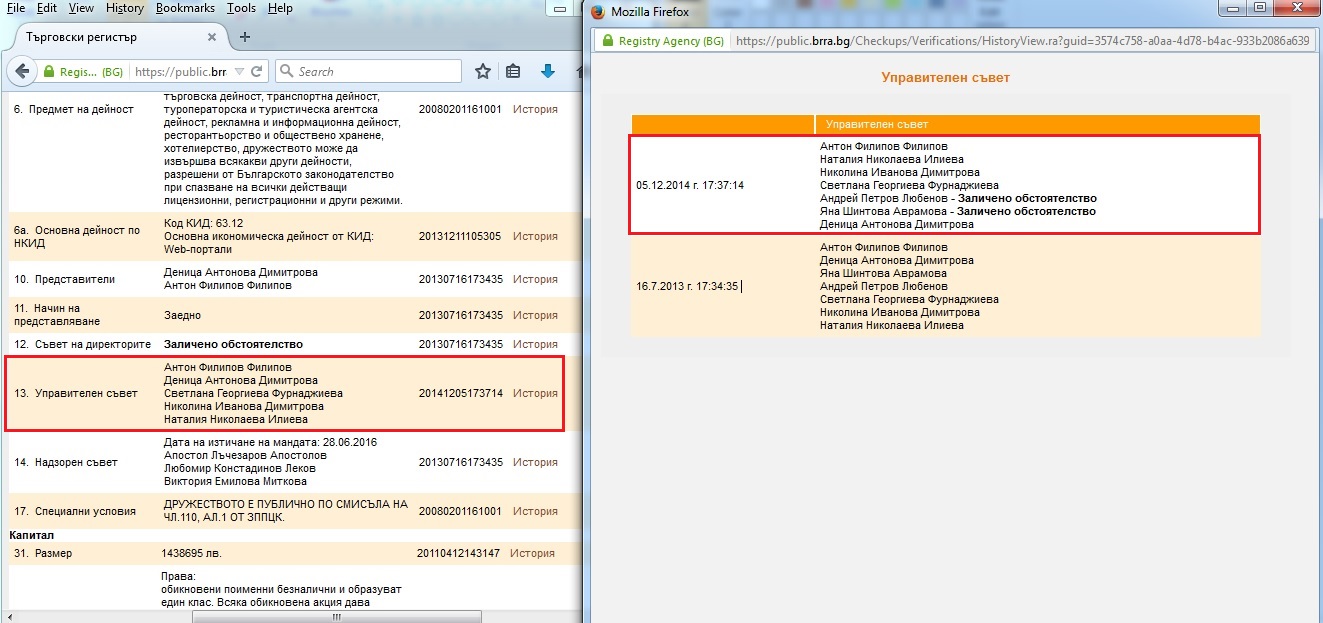Open История for Основна дейност по НКИД

pyautogui.click(x=535, y=236)
